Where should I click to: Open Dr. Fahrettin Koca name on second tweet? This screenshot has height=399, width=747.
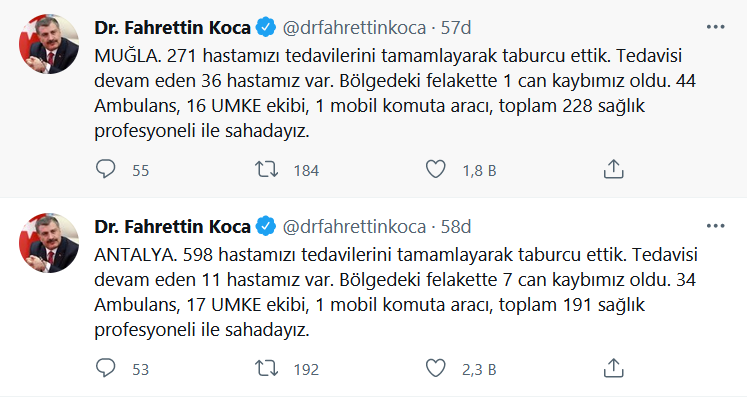coord(172,227)
